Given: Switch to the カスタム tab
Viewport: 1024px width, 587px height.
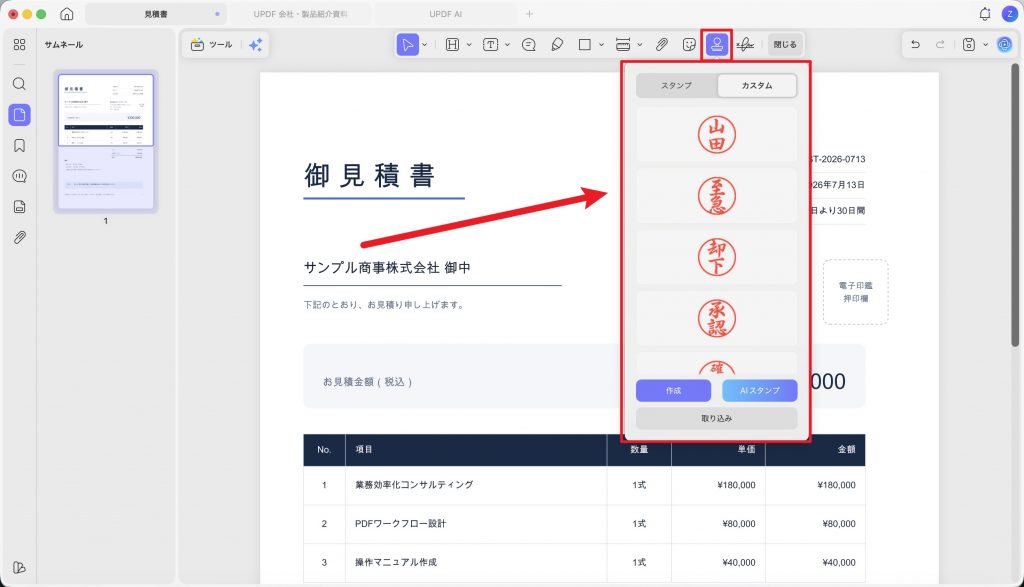Looking at the screenshot, I should click(757, 86).
